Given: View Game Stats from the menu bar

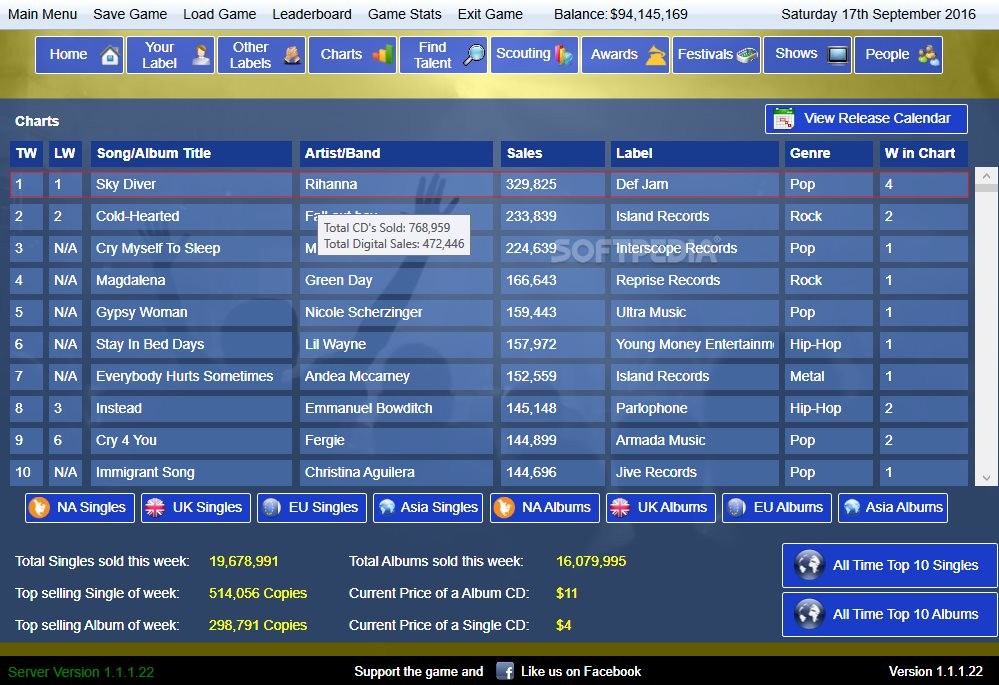Looking at the screenshot, I should click(405, 14).
